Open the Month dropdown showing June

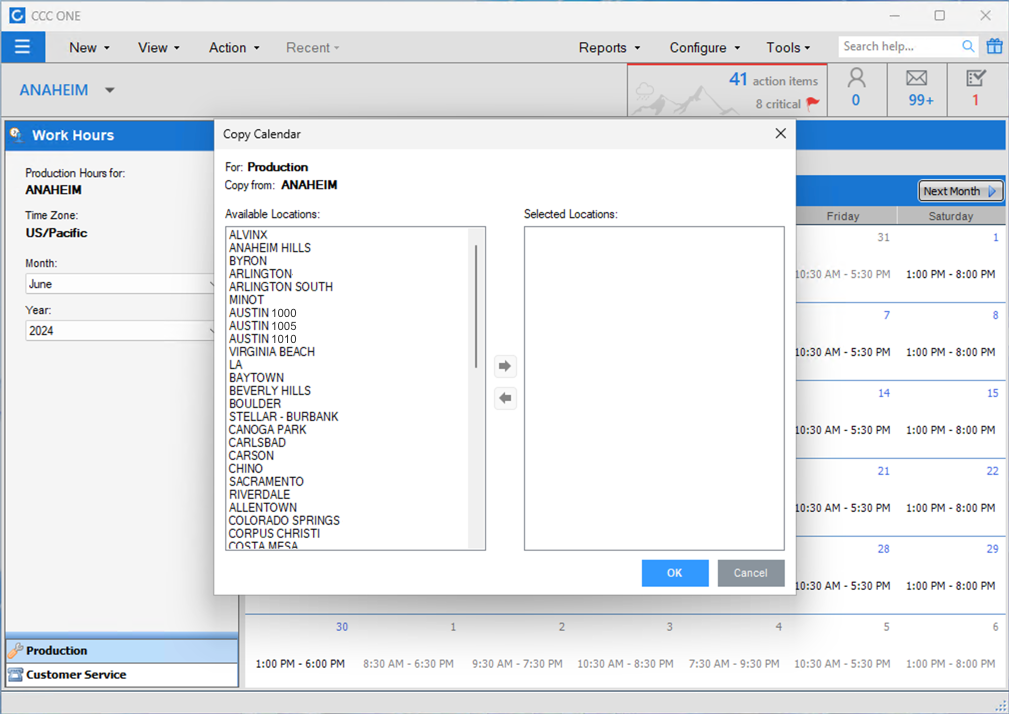120,284
